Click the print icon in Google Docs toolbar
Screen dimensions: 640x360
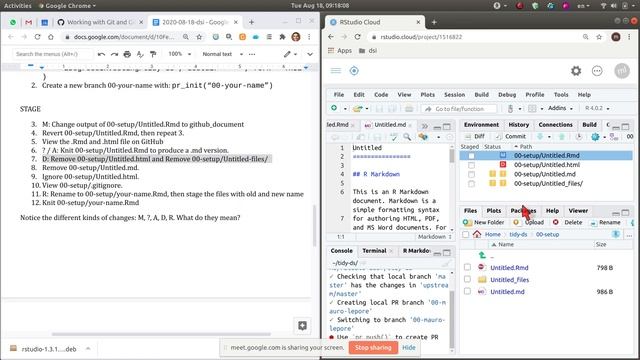(127, 54)
